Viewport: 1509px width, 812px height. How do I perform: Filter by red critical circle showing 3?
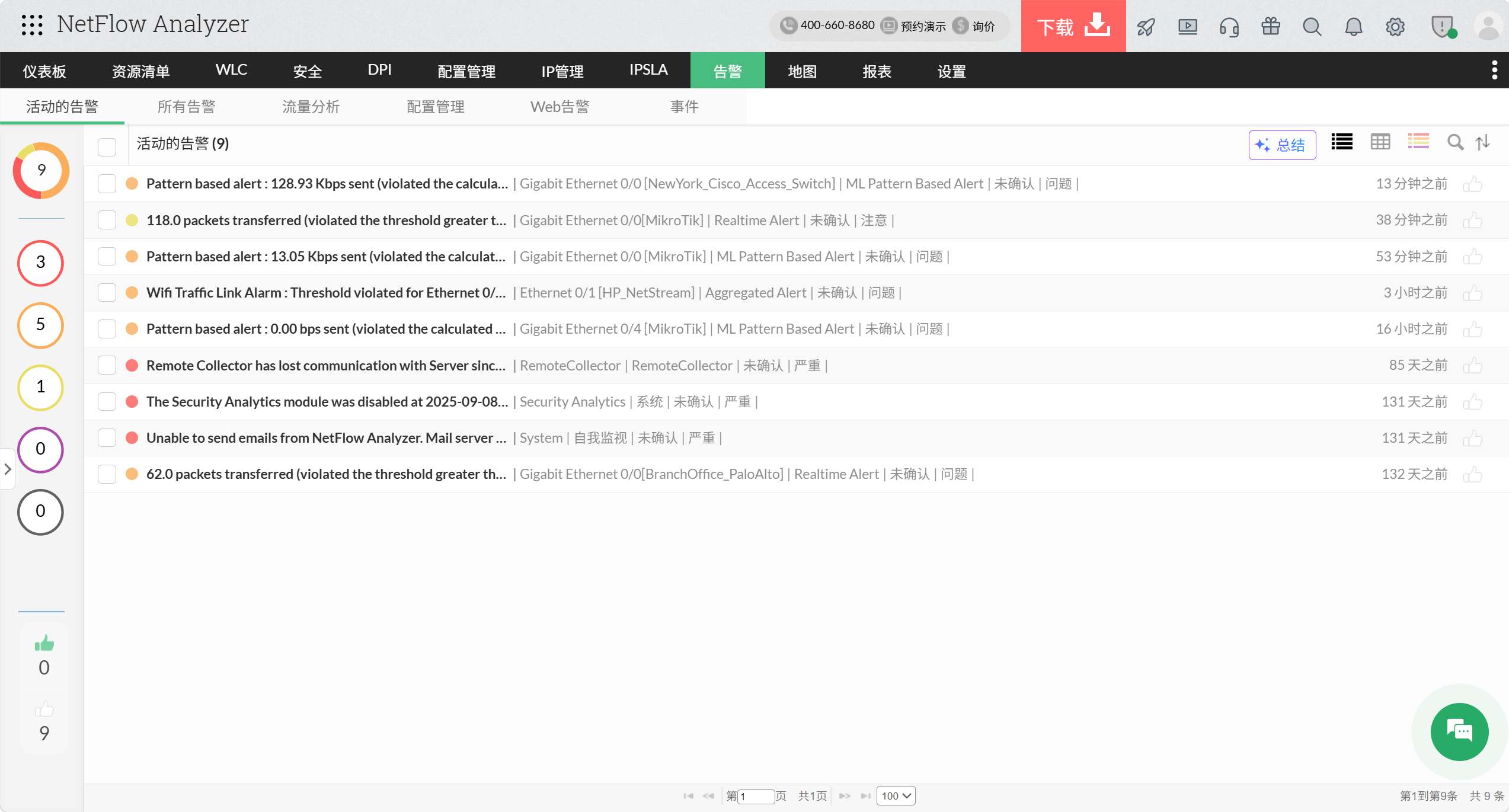[x=40, y=263]
